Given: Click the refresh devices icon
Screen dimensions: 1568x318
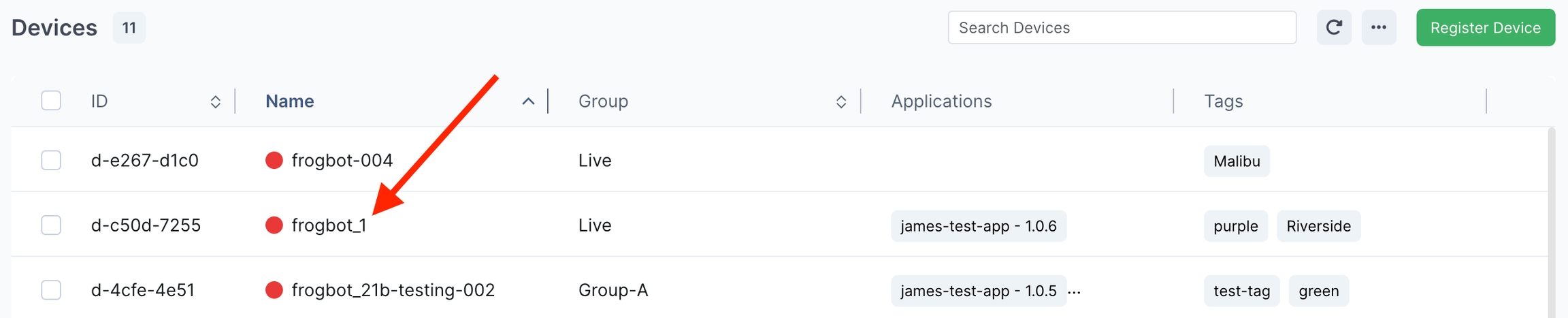Looking at the screenshot, I should 1333,28.
